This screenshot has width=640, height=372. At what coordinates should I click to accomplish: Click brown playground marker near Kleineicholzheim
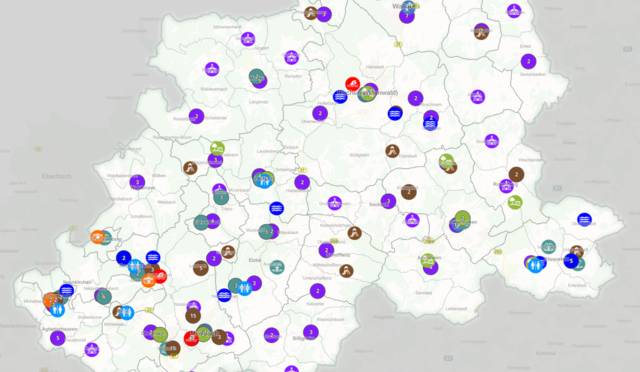354,233
